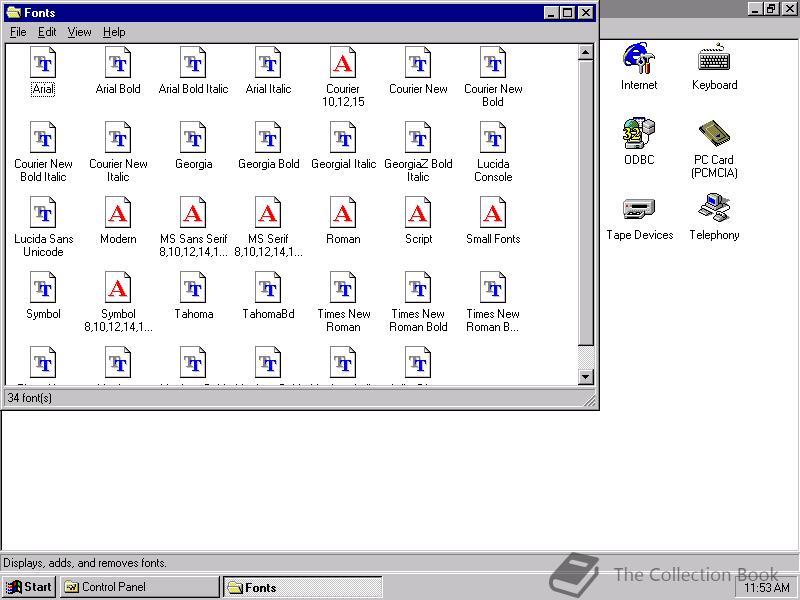
Task: Select the Roman font icon
Action: (343, 213)
